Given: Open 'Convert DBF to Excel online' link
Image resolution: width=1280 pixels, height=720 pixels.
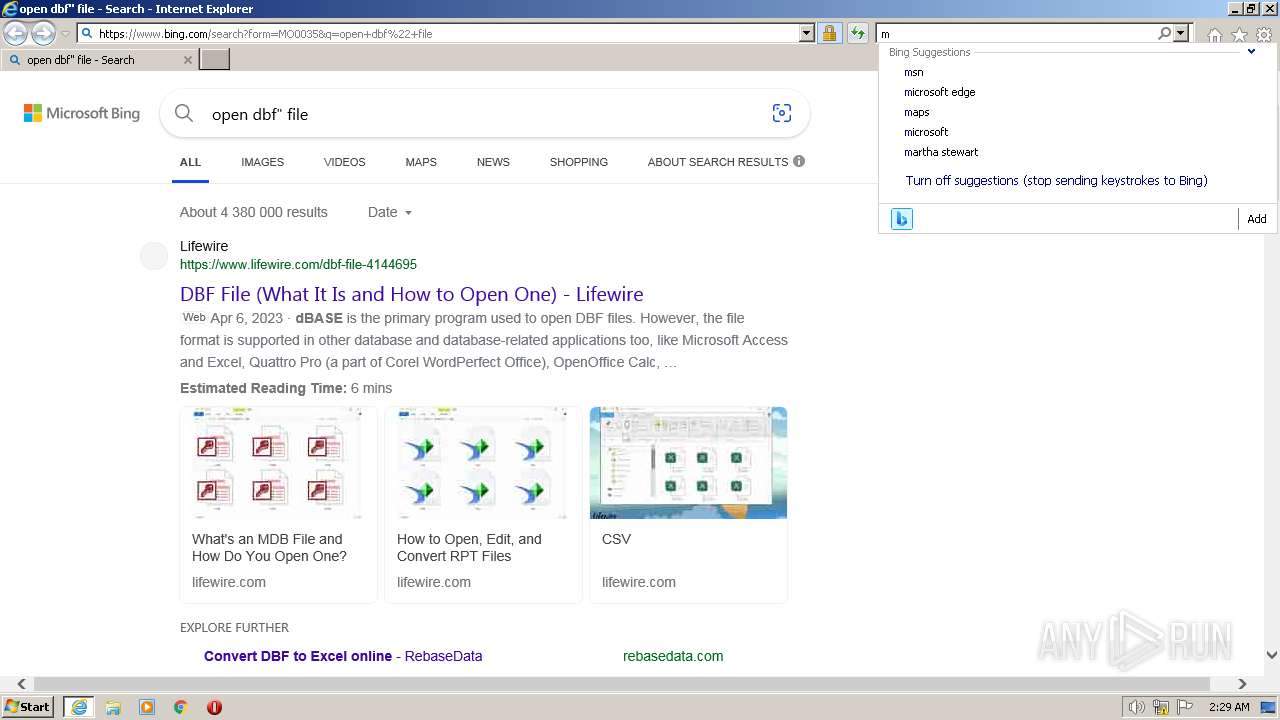Looking at the screenshot, I should tap(343, 656).
